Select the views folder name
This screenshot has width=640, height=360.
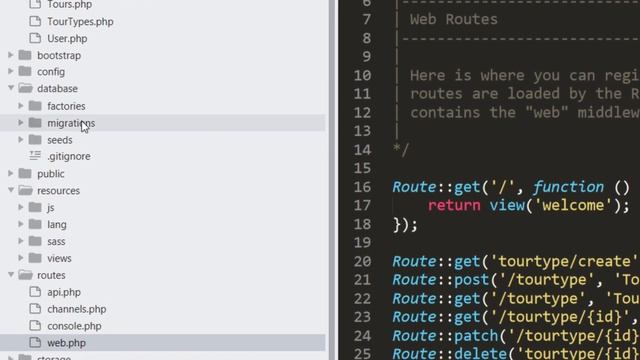pyautogui.click(x=59, y=258)
